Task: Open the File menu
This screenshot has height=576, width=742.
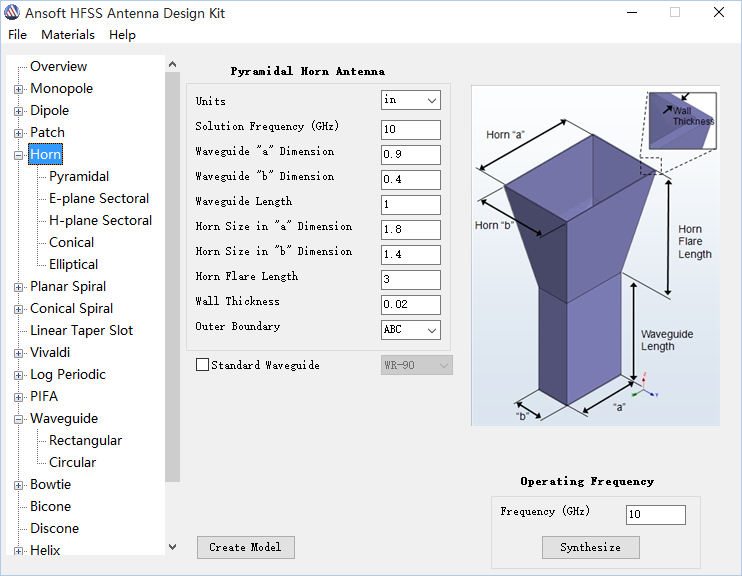Action: [18, 35]
